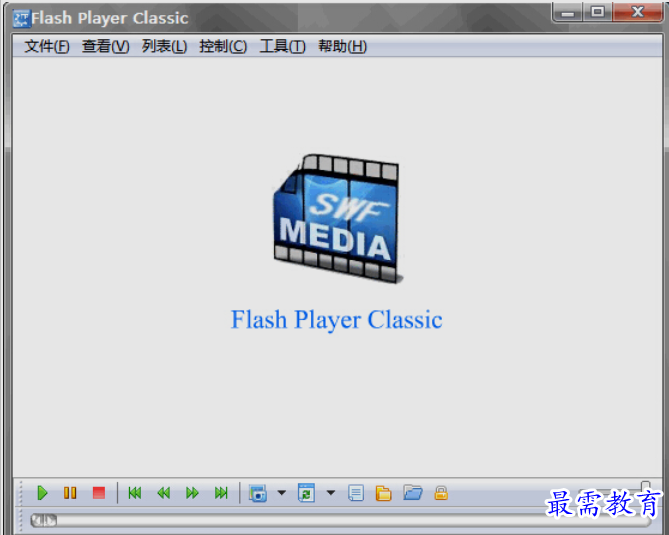Open the 控制(C) menu
Screen dimensions: 669x535
pos(223,46)
